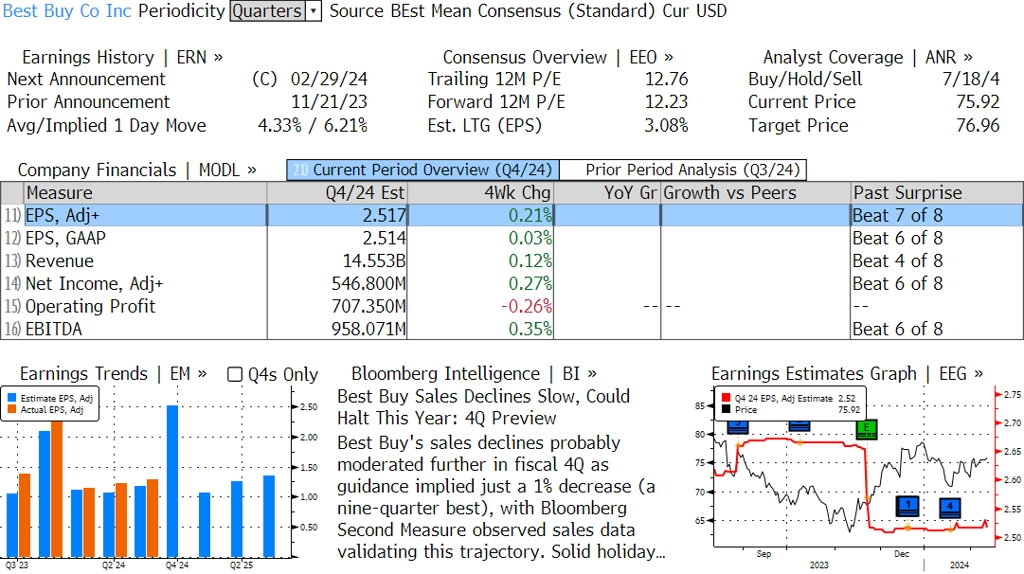Image resolution: width=1024 pixels, height=574 pixels.
Task: Click the 14.553B Revenue estimate cell
Action: pos(337,261)
